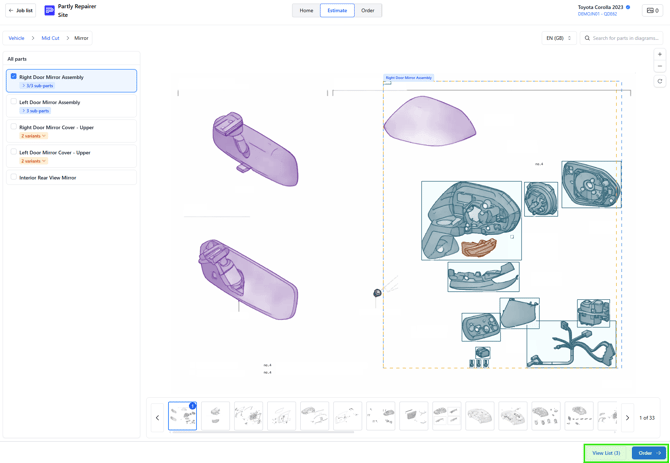Click the previous diagrams arrow

pyautogui.click(x=157, y=418)
